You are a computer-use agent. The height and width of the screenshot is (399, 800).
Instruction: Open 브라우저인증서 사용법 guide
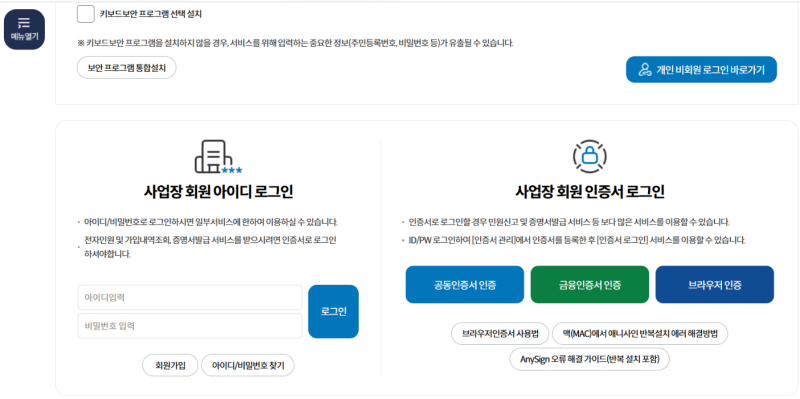pyautogui.click(x=500, y=334)
